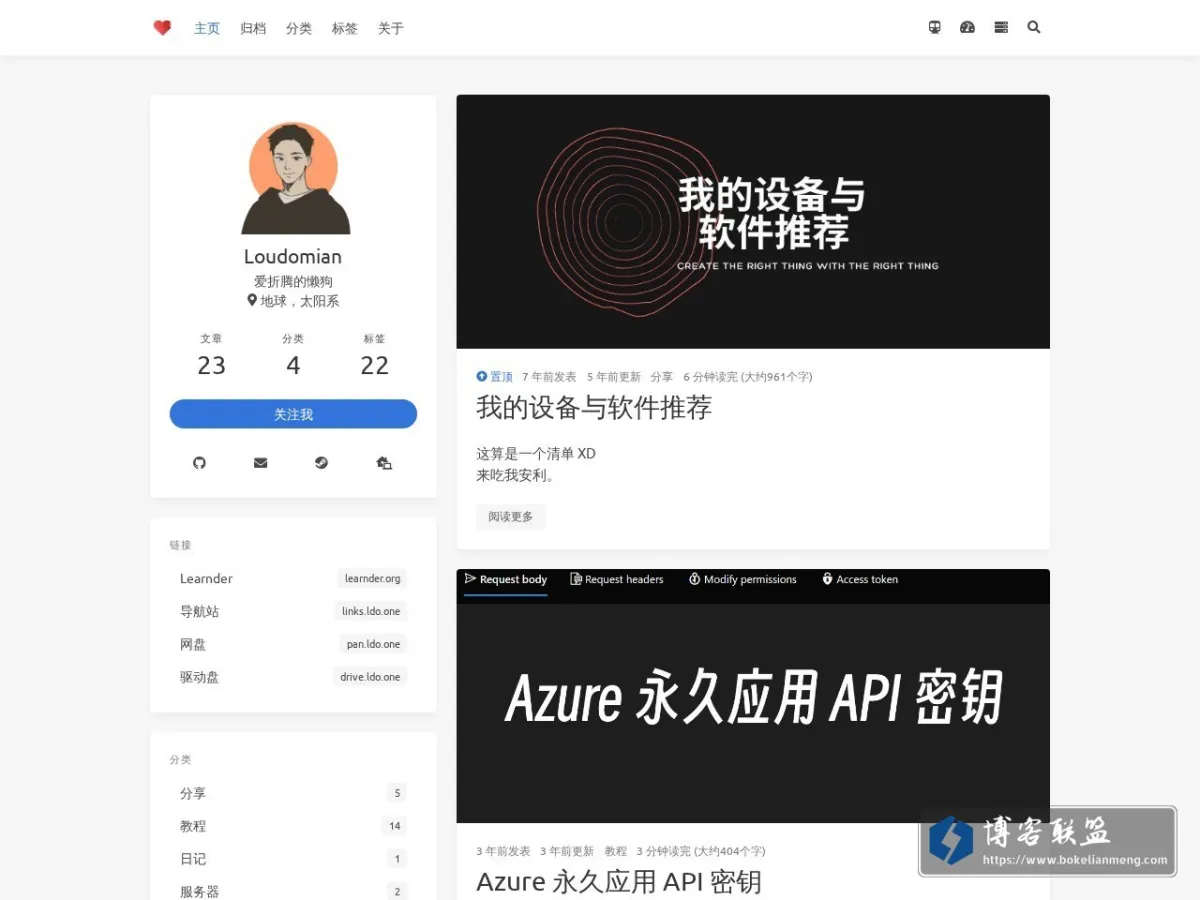Open the 驱动盘 link row
This screenshot has height=900, width=1200.
[293, 677]
